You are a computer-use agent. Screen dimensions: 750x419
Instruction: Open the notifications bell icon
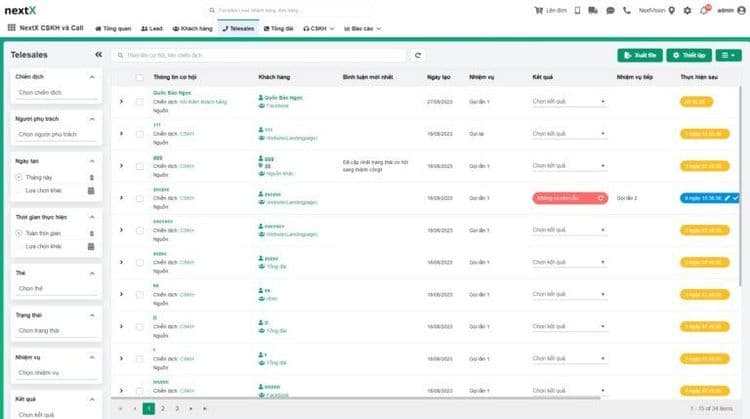[x=706, y=10]
